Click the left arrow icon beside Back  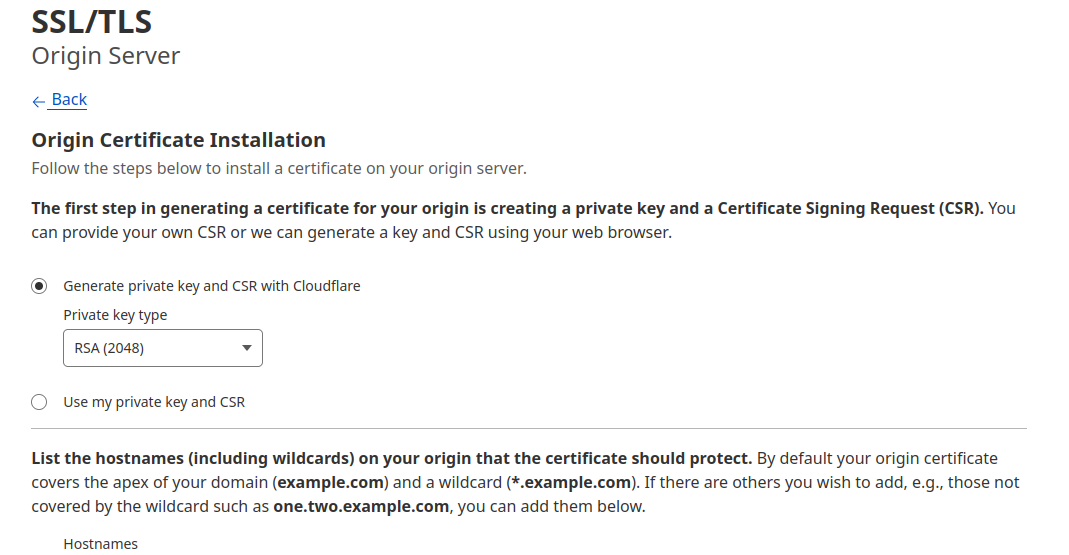pos(38,102)
